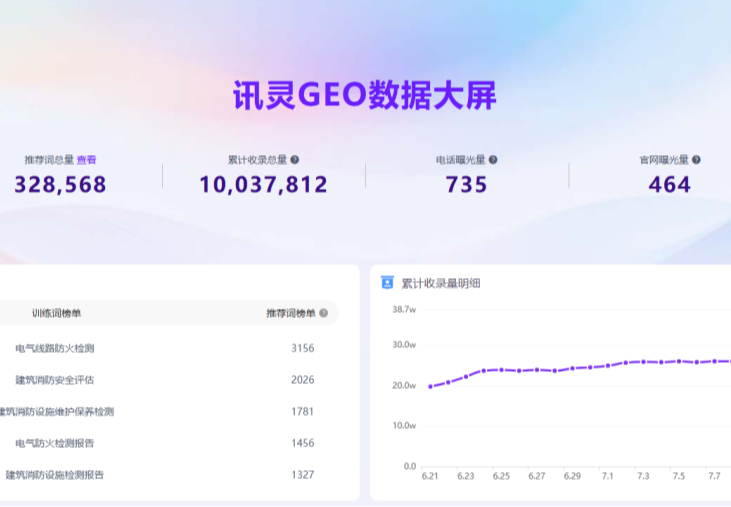Click the value 1781 in the list

pos(303,411)
